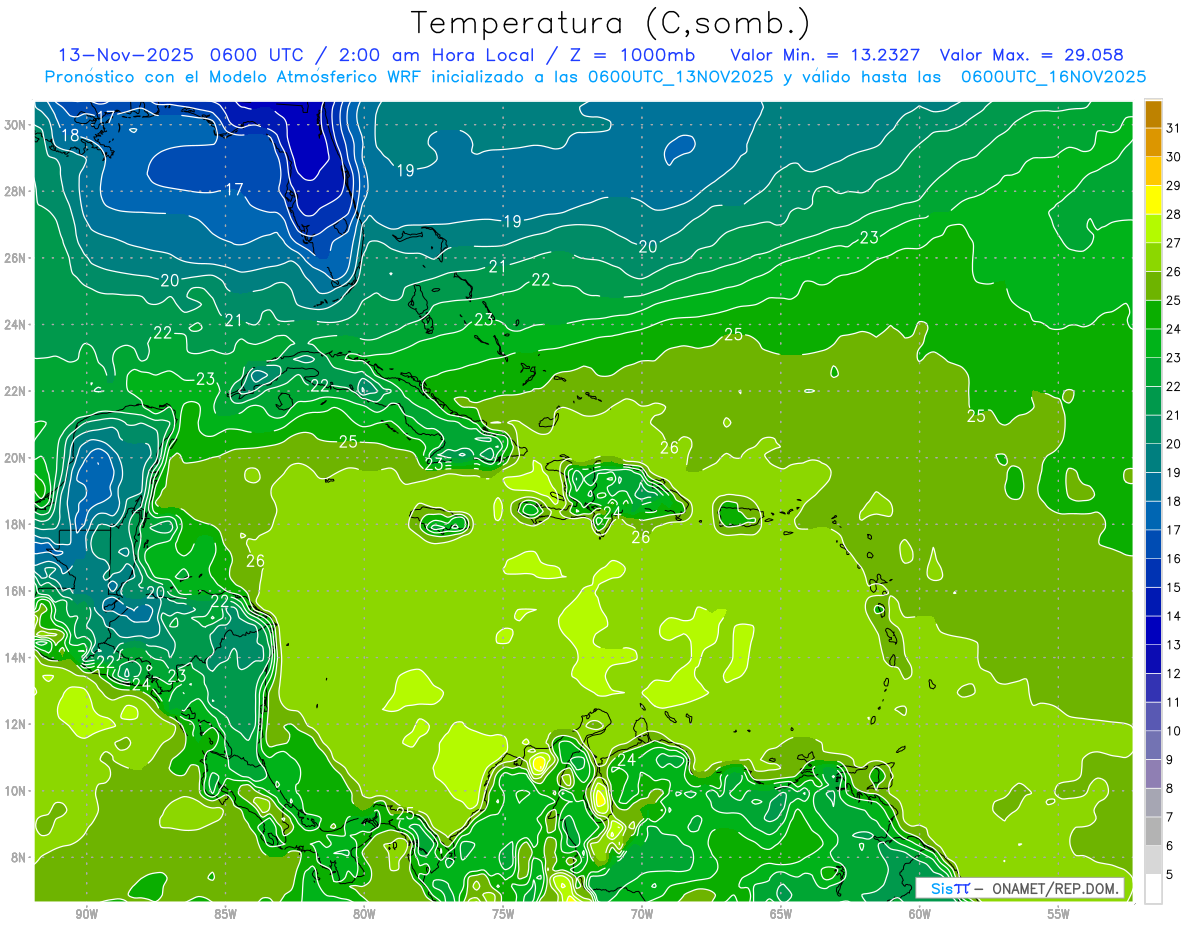The width and height of the screenshot is (1200, 927).
Task: Click the '24N' latitude label
Action: tap(15, 325)
